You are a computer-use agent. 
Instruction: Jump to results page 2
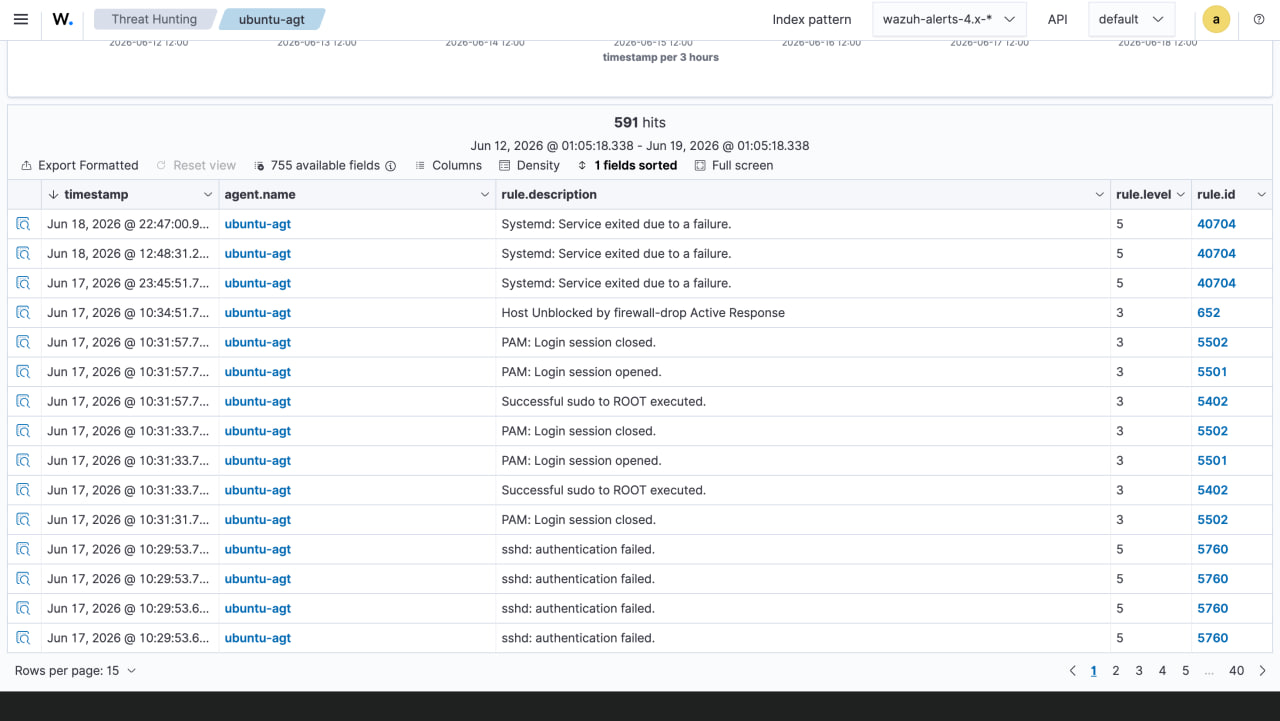pos(1116,671)
